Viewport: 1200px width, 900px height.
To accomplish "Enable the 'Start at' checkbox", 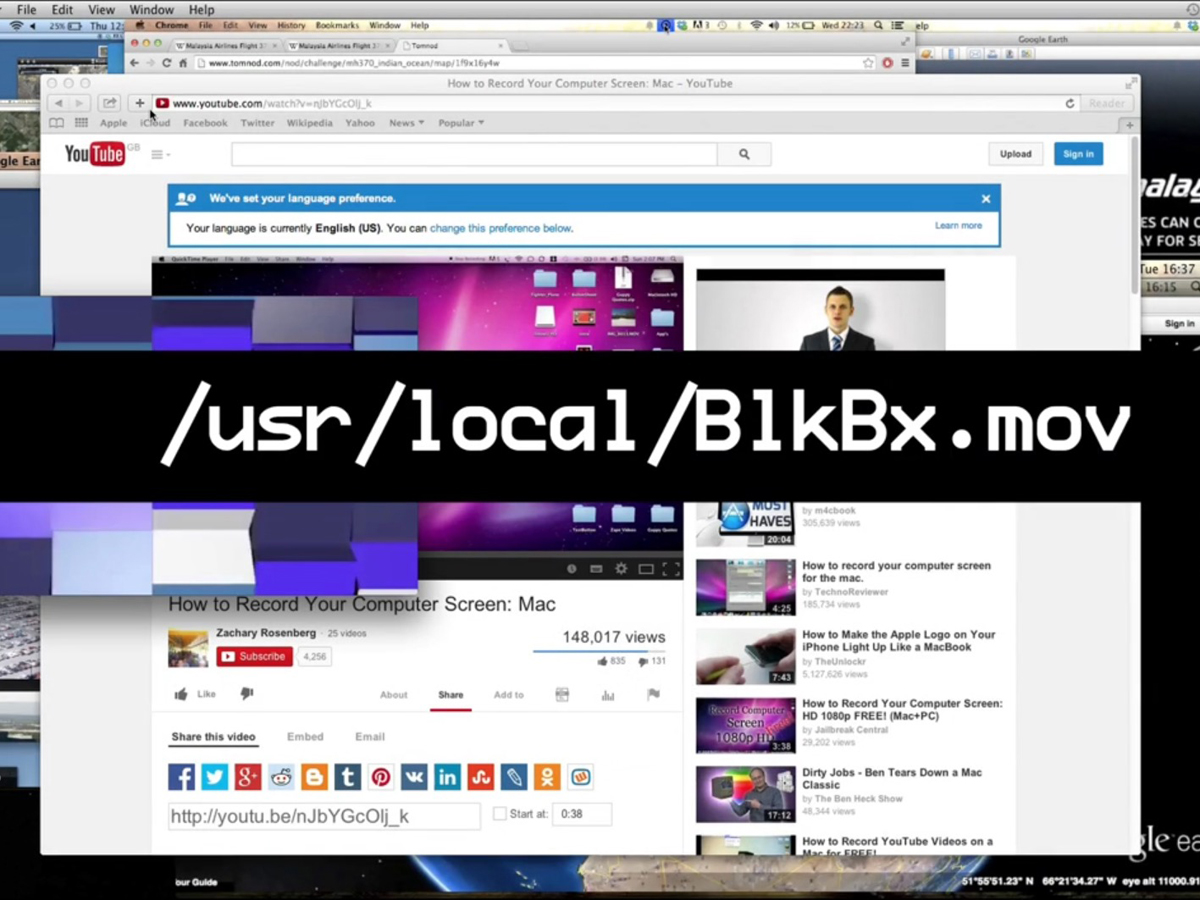I will click(x=500, y=814).
